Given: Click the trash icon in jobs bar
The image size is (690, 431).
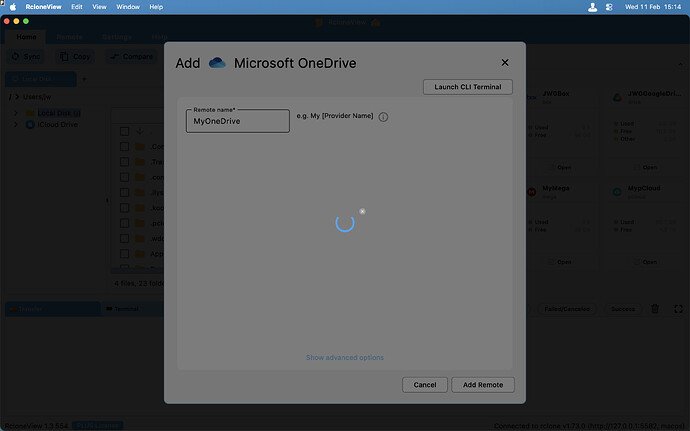Looking at the screenshot, I should click(655, 309).
